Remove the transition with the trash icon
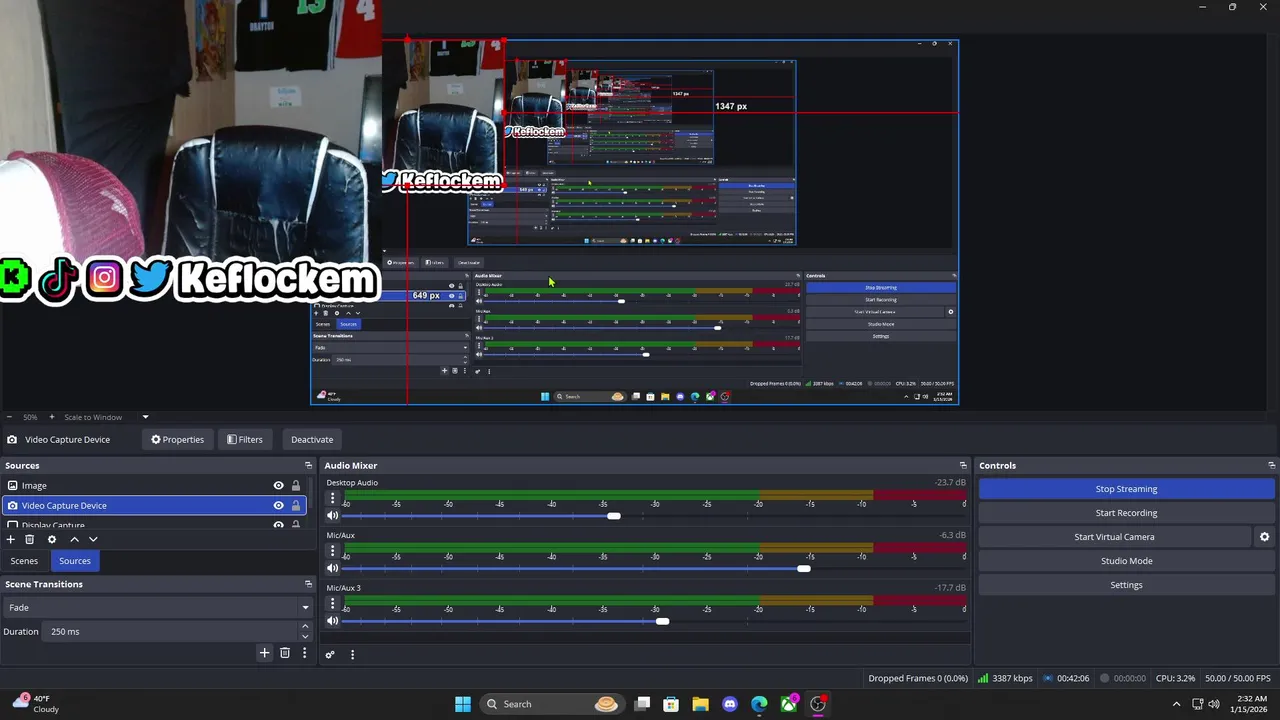The width and height of the screenshot is (1280, 720). (285, 653)
